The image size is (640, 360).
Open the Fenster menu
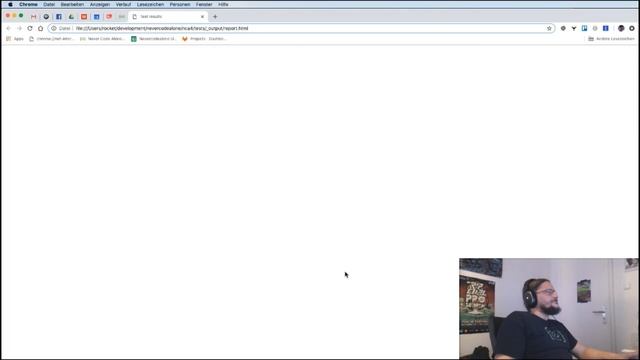[204, 4]
